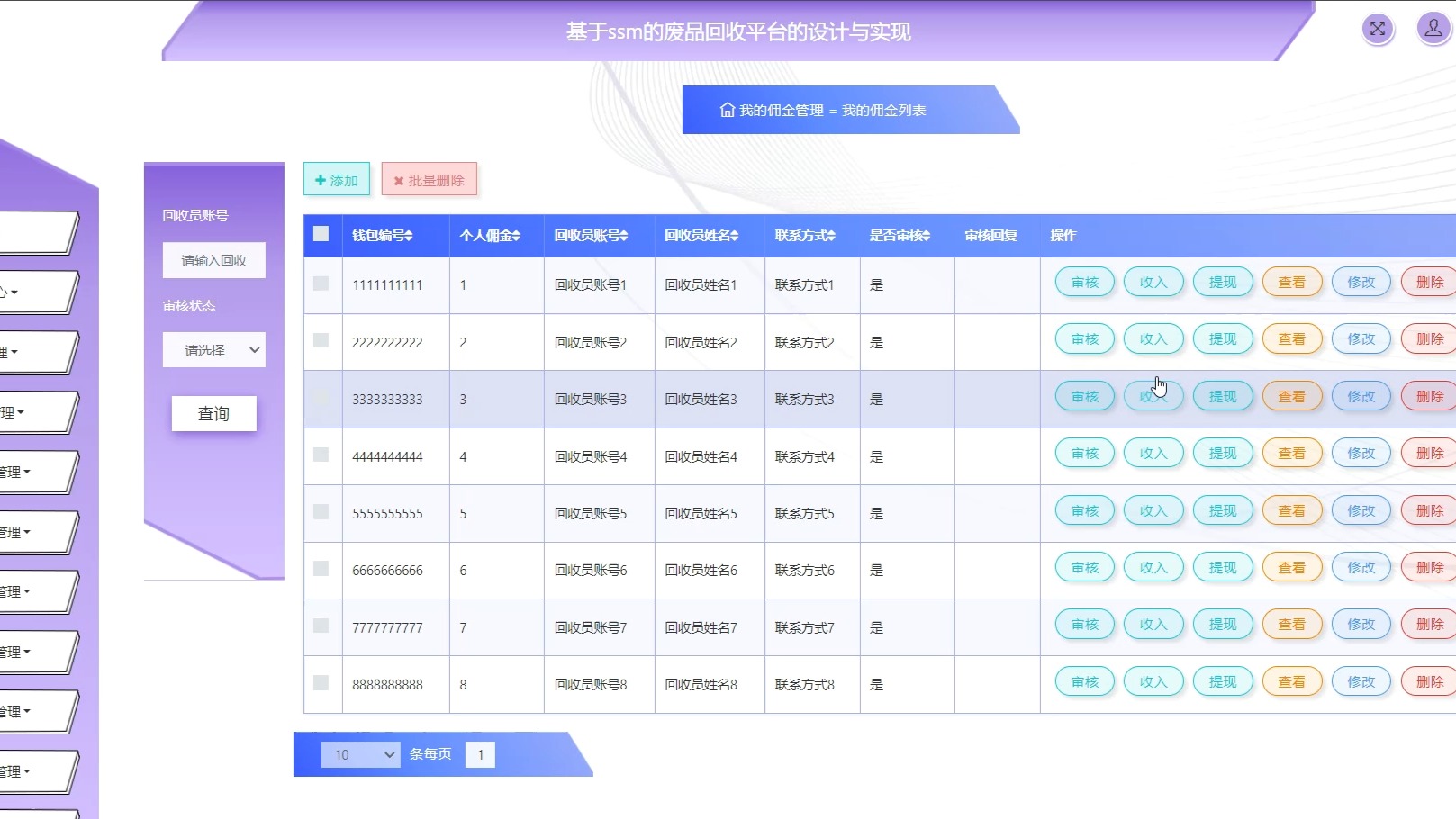Click 修改 for row 5555555555
Viewport: 1456px width, 819px height.
[x=1361, y=511]
